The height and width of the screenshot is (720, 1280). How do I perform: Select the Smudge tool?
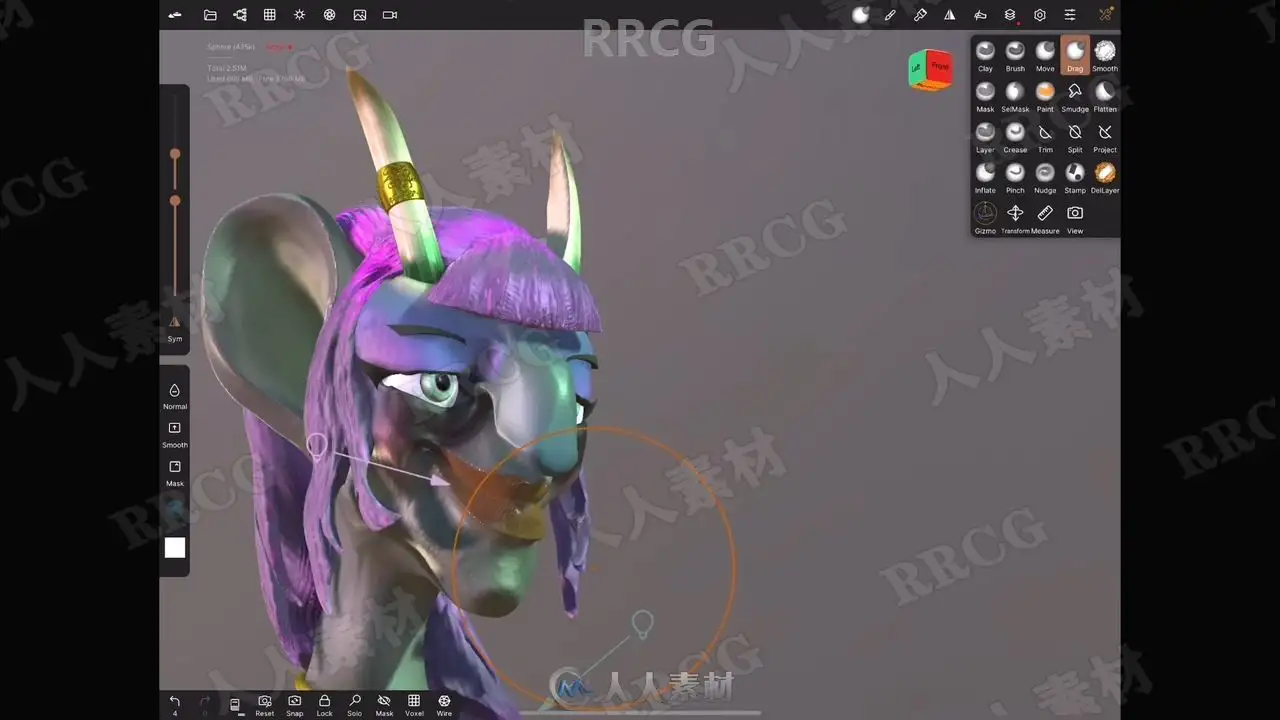coord(1075,97)
